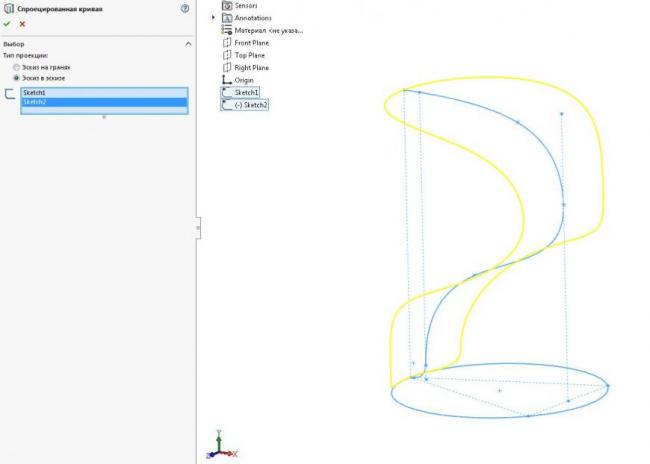Select (-) Sketch2 in feature tree

coord(251,105)
